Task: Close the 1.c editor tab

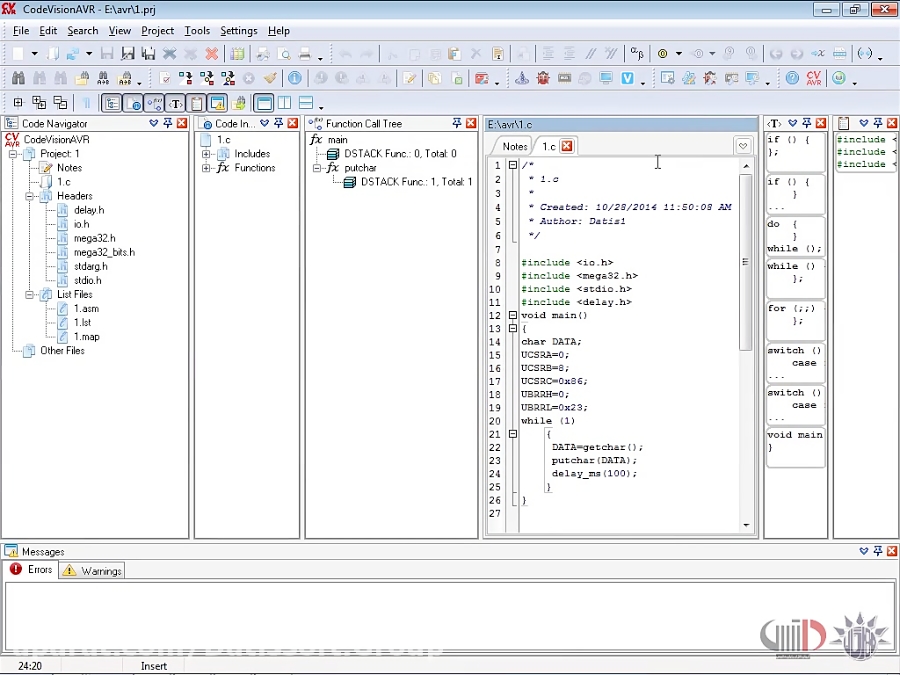Action: [x=567, y=146]
